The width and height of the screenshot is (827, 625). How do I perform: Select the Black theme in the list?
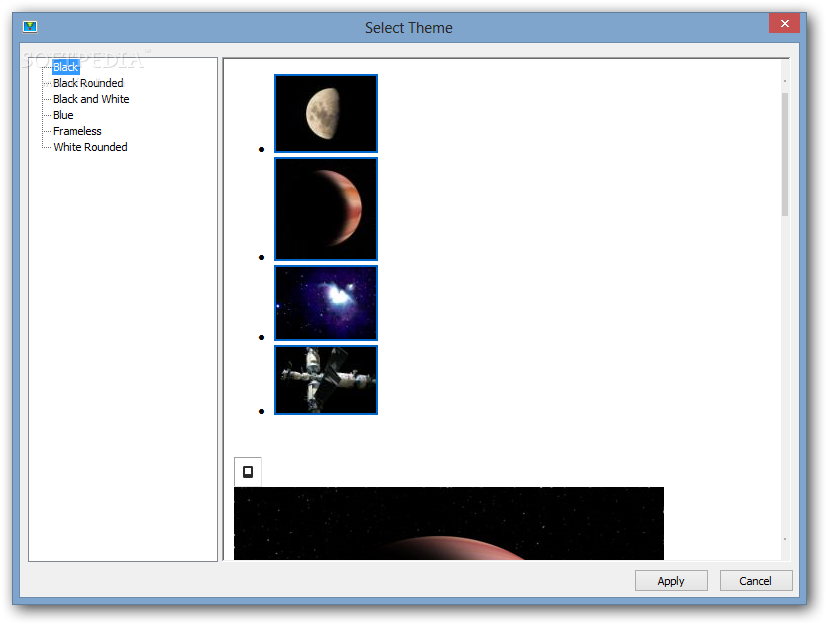[65, 67]
